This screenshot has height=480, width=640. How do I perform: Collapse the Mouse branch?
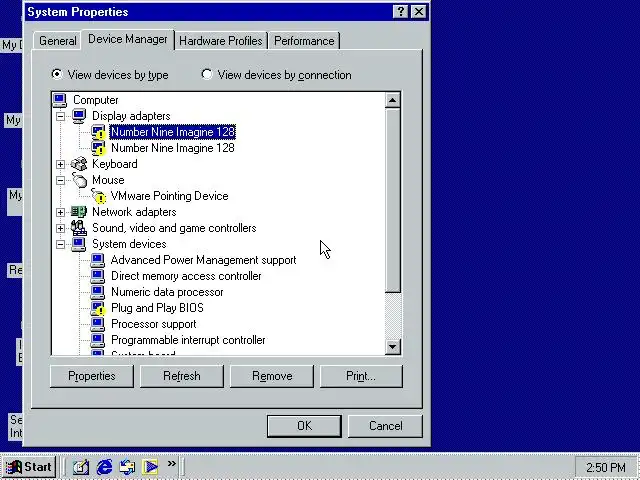click(x=60, y=180)
